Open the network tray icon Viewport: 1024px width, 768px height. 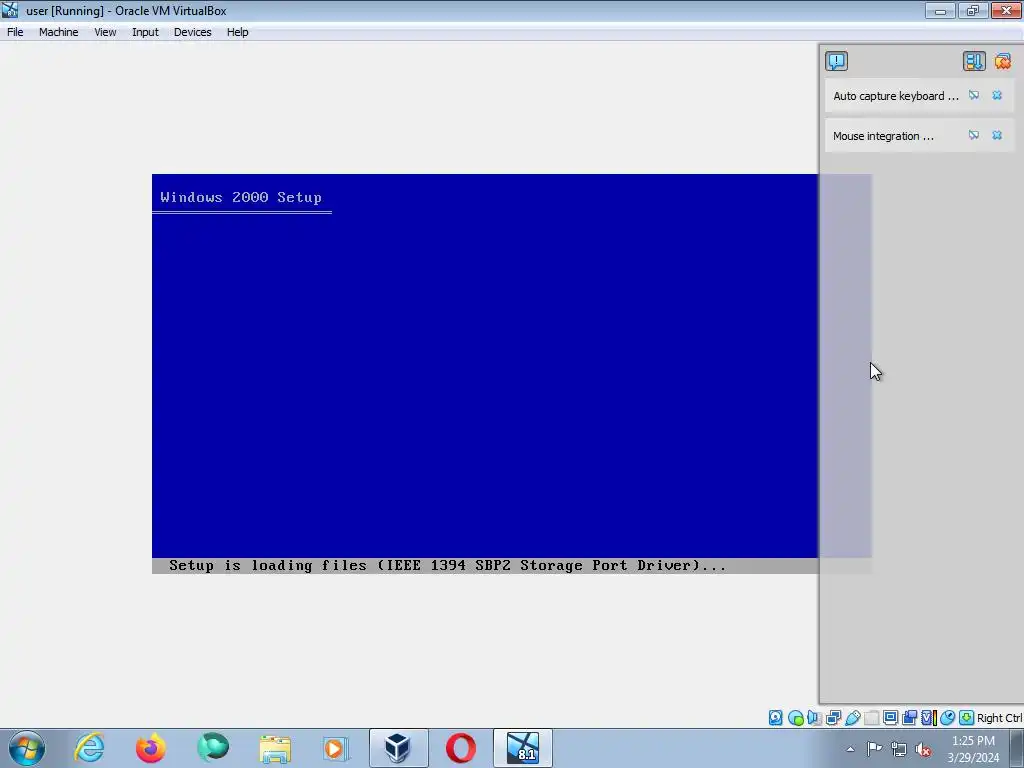pos(899,749)
